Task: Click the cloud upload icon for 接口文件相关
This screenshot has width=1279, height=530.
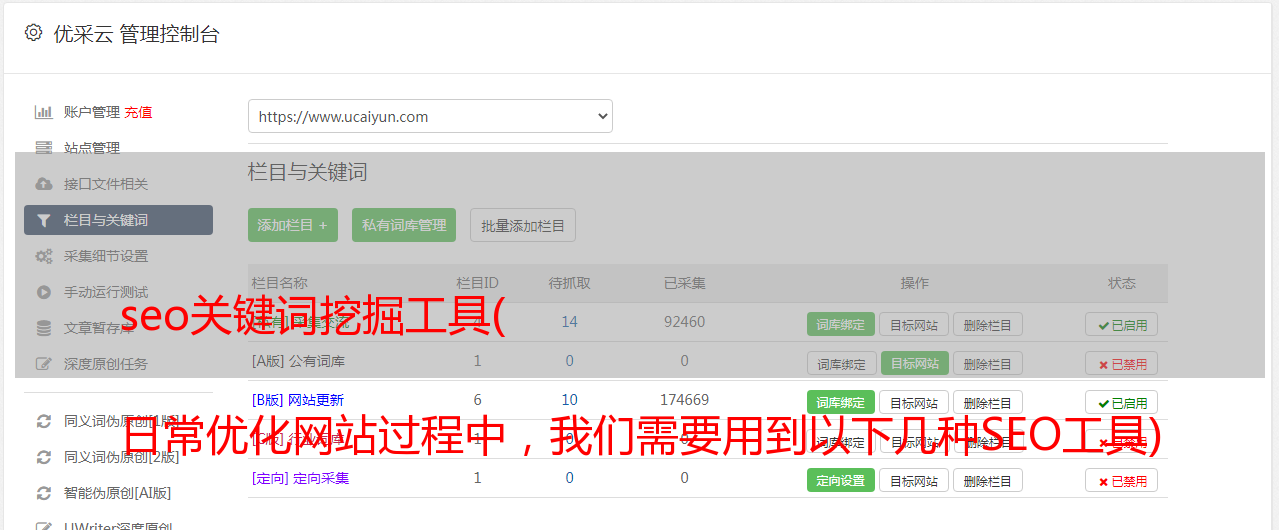Action: [x=44, y=184]
